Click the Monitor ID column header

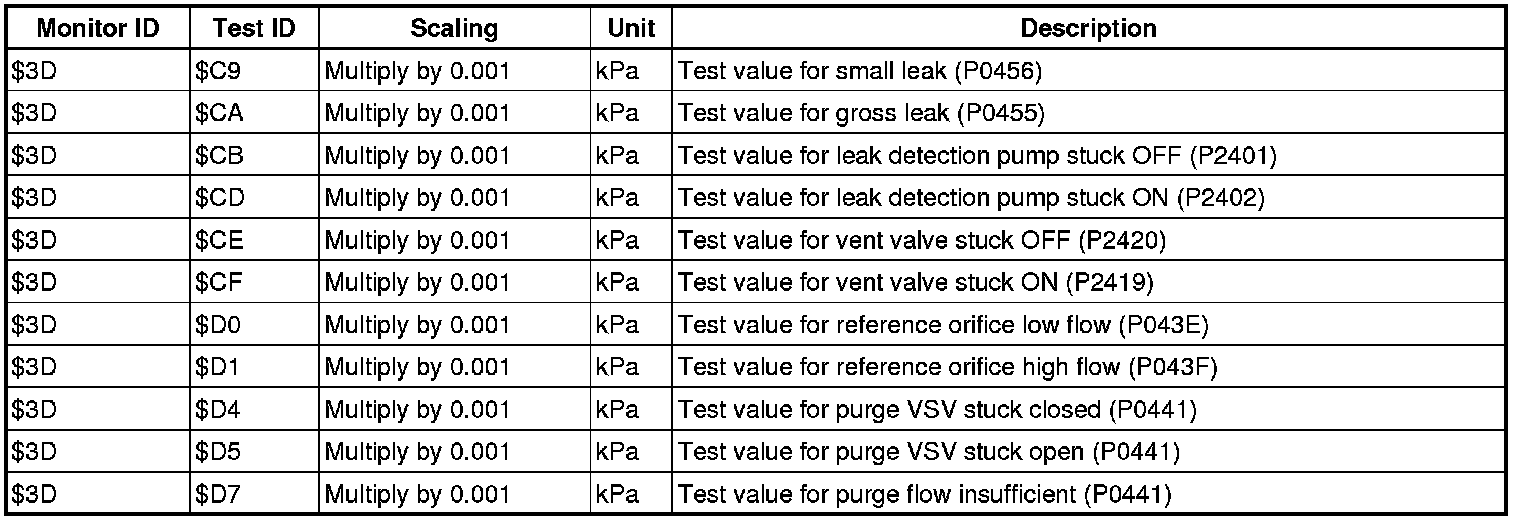[x=98, y=29]
